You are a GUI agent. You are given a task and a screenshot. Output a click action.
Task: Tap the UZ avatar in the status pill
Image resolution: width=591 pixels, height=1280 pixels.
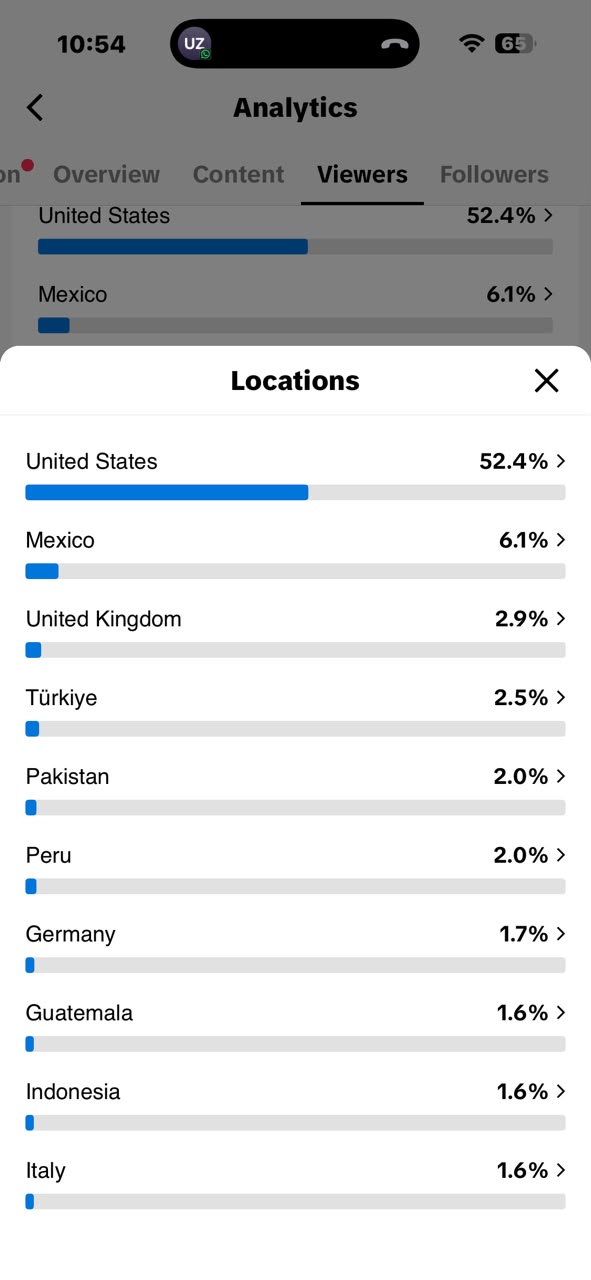(194, 44)
